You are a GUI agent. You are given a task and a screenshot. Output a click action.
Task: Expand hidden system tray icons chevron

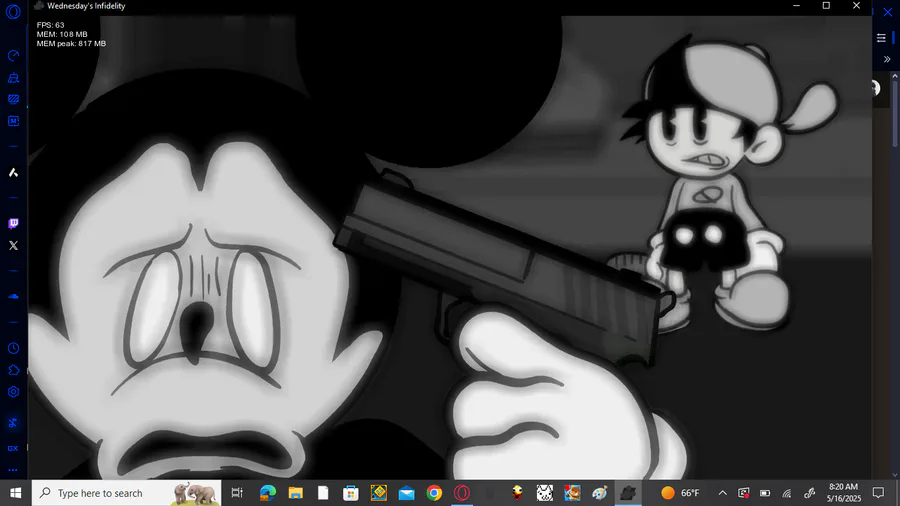click(723, 493)
